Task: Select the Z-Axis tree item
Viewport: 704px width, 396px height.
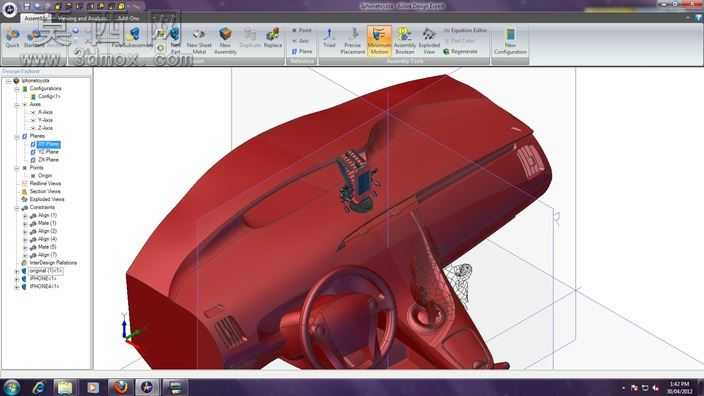Action: 45,128
